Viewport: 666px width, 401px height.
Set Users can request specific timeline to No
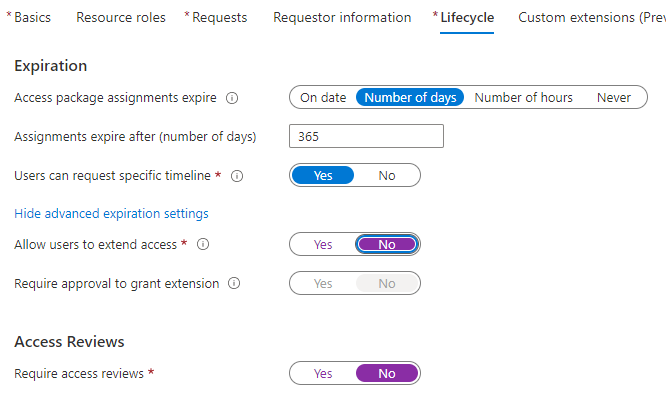[387, 175]
